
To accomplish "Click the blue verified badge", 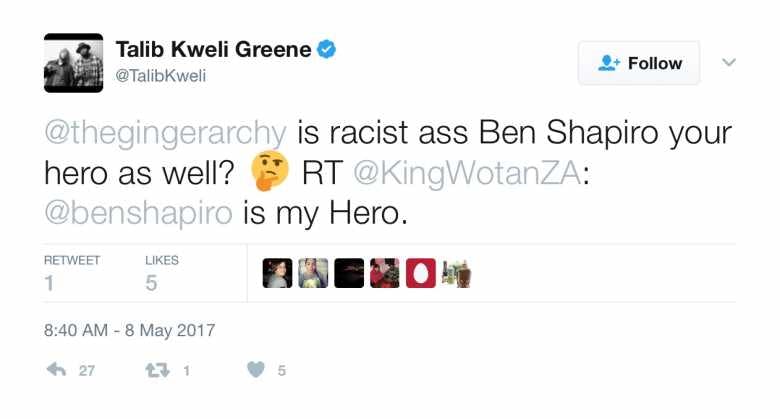I will (327, 49).
